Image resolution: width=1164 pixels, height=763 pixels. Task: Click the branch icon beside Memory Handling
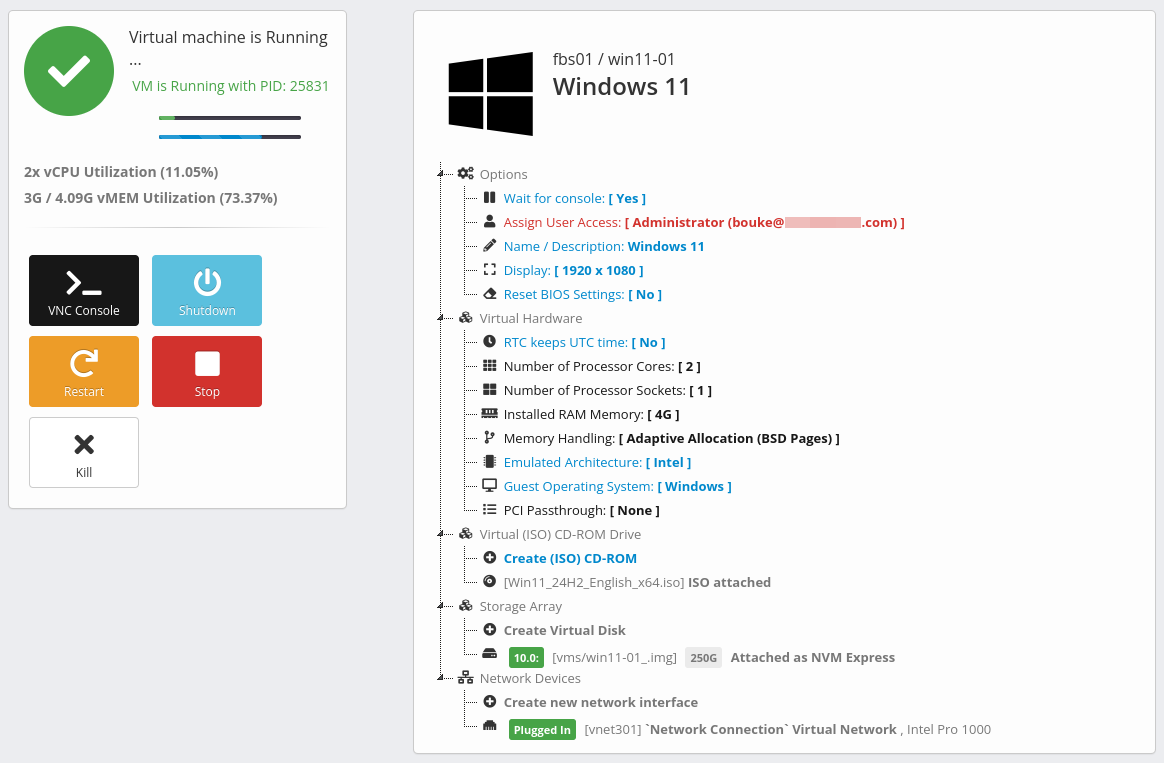point(489,438)
